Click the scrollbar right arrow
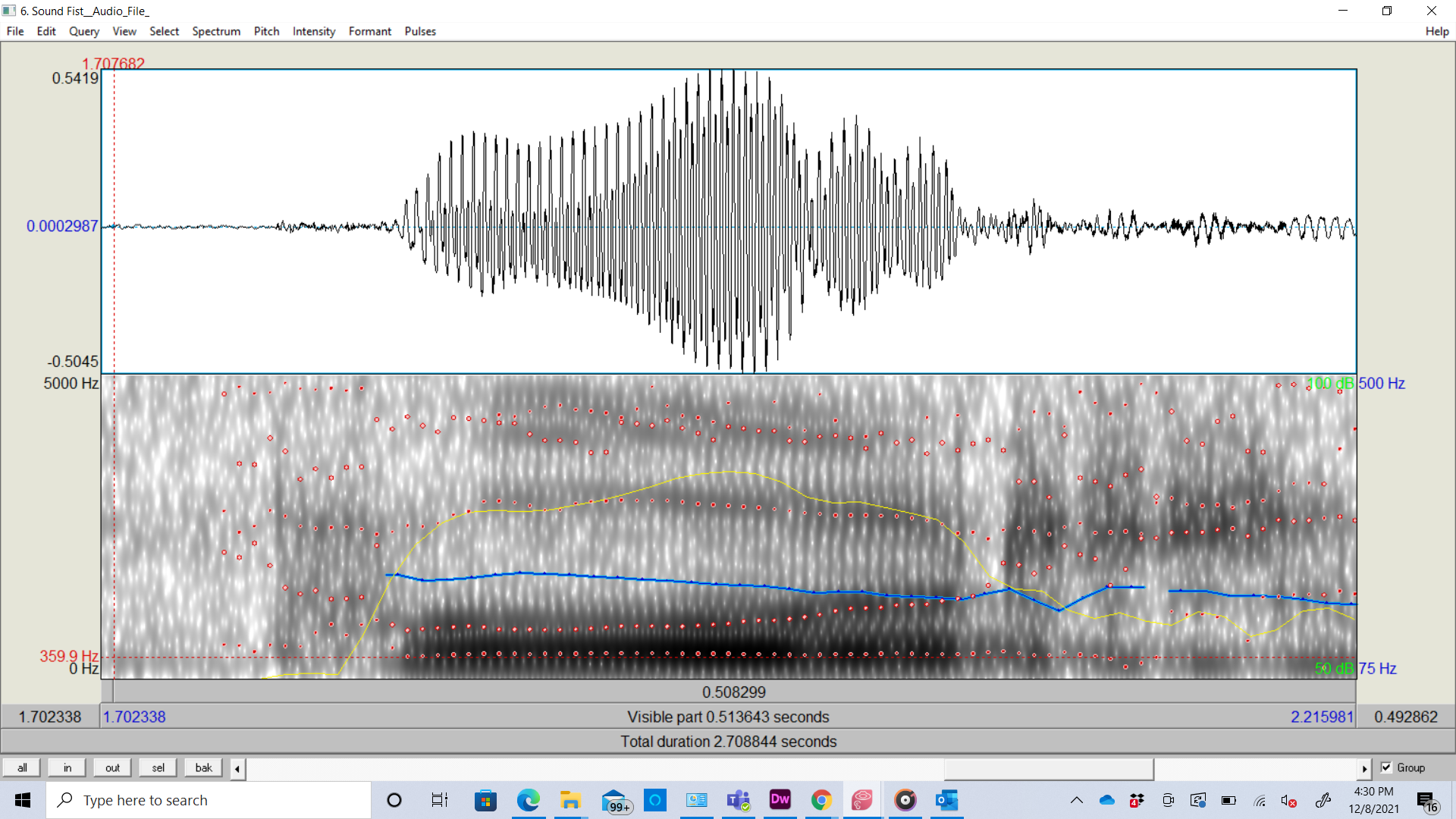Image resolution: width=1456 pixels, height=819 pixels. (x=1364, y=768)
